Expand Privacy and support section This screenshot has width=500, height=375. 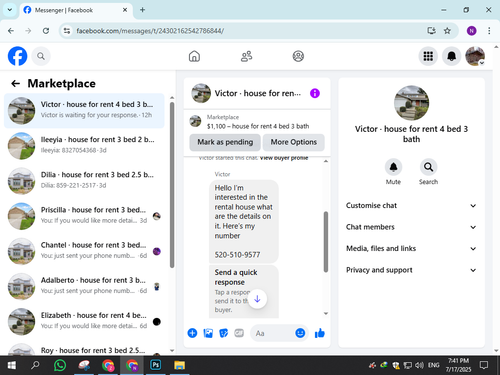(x=411, y=270)
